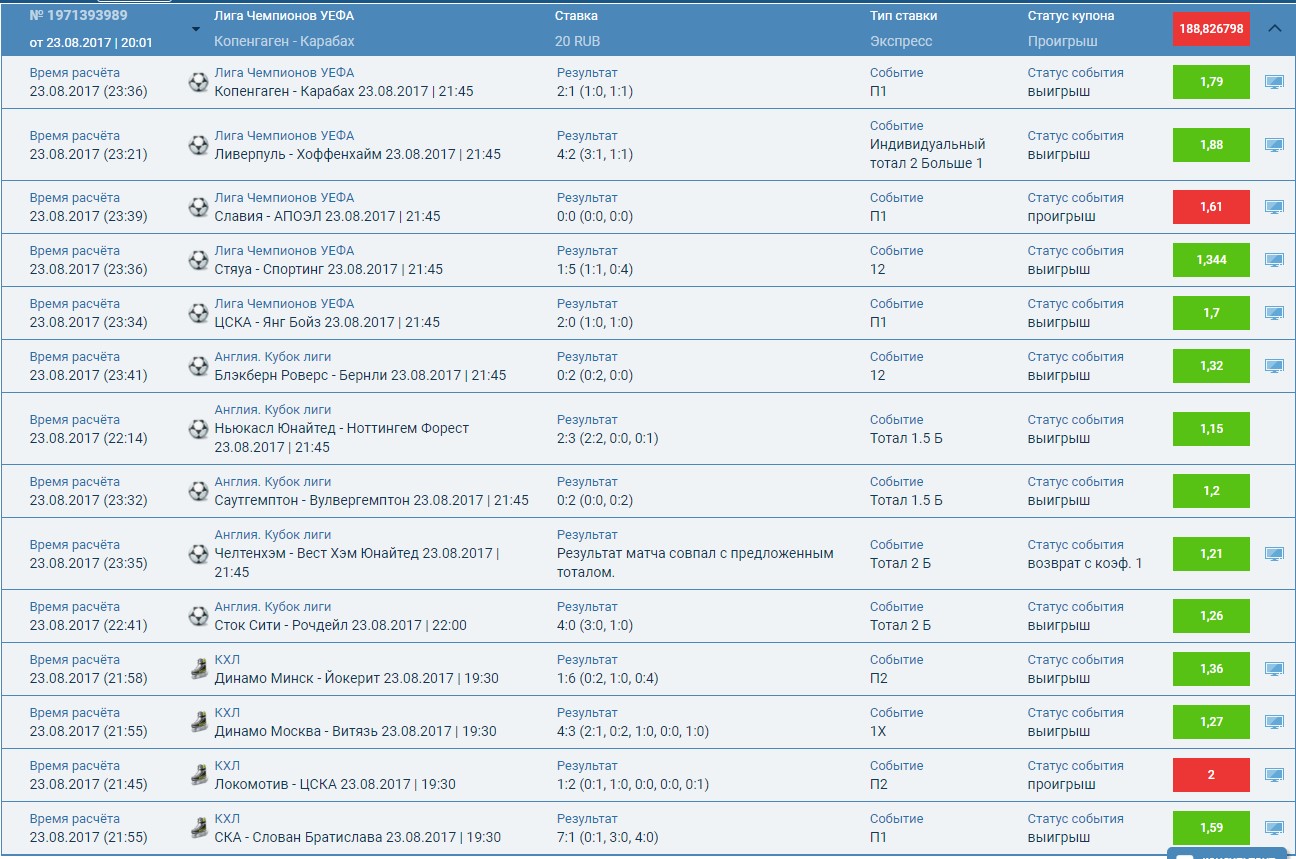The height and width of the screenshot is (859, 1296).
Task: Click monitor icon on Локомотив - ЦСКА row
Action: [x=1273, y=775]
